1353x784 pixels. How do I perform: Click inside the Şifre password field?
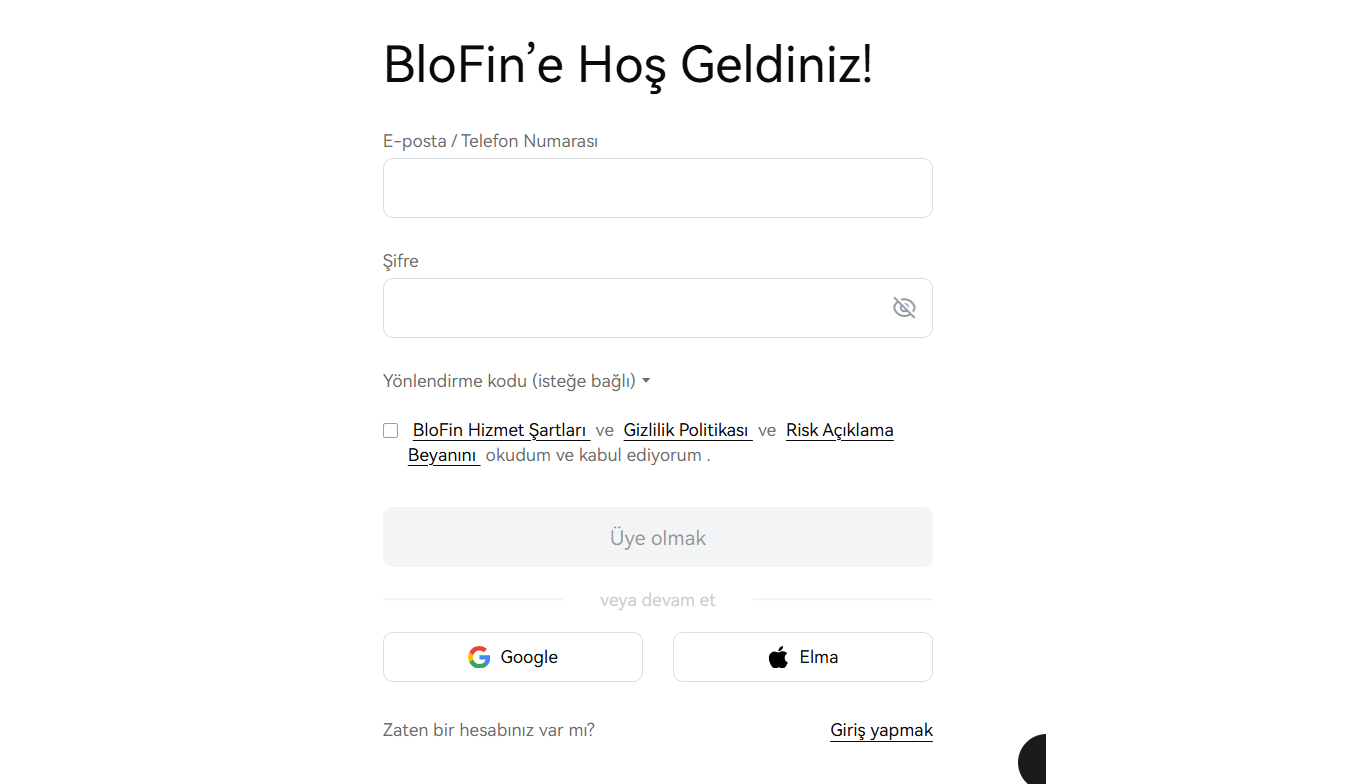pyautogui.click(x=640, y=307)
